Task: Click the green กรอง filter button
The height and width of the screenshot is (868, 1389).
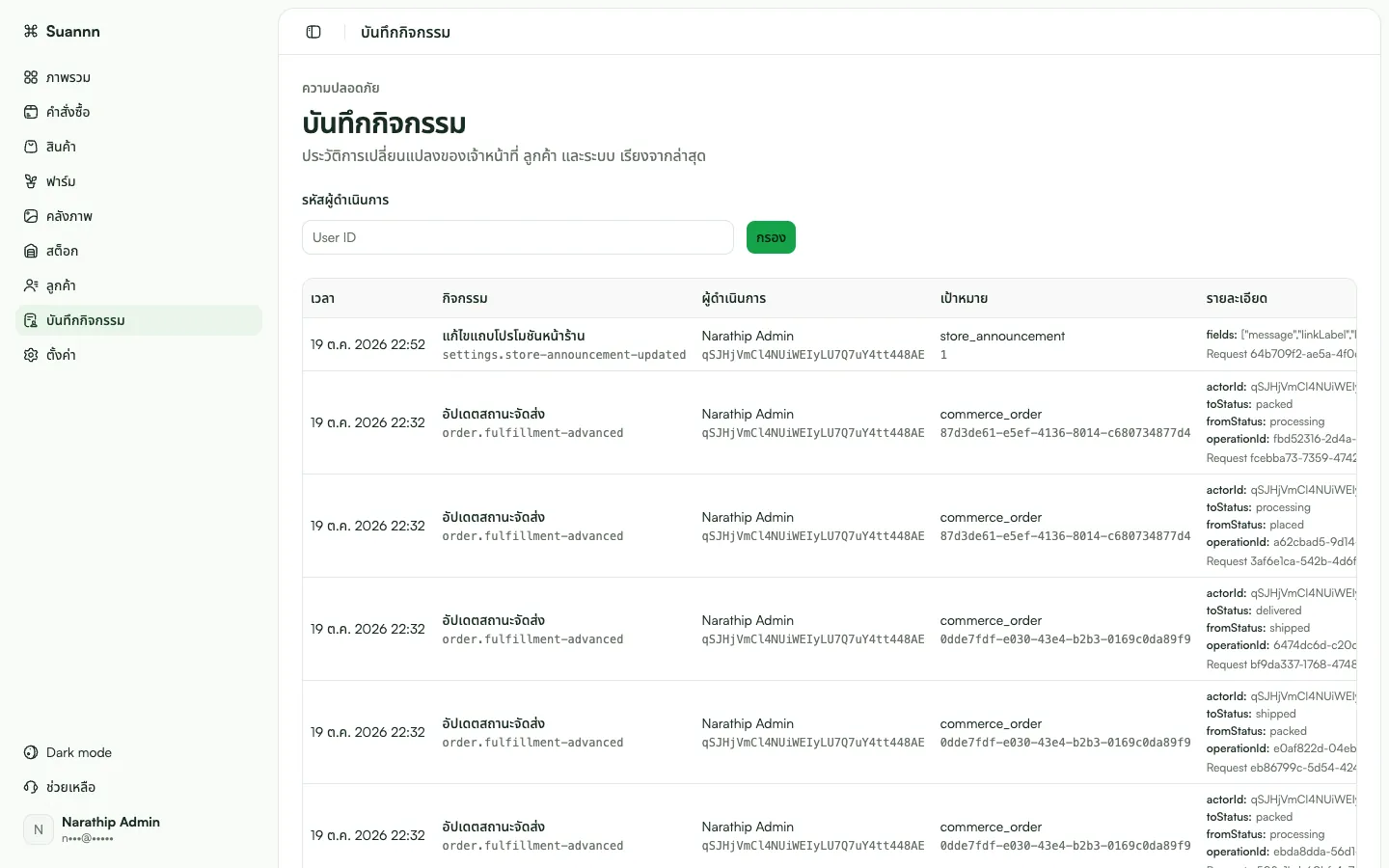Action: 771,237
